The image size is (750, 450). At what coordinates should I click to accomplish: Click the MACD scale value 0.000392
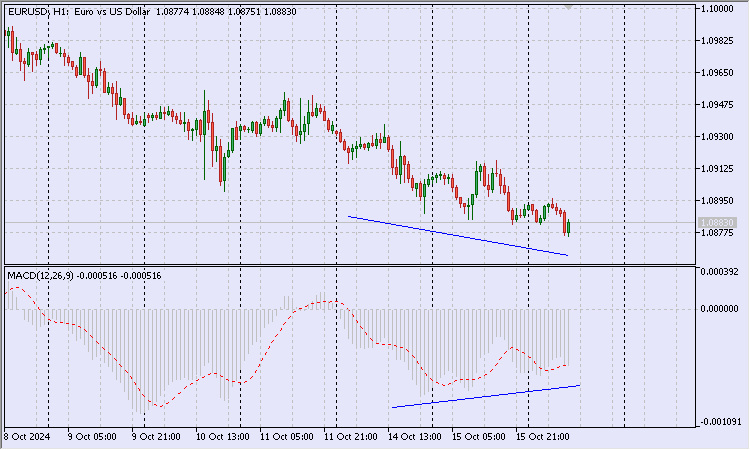(x=719, y=272)
